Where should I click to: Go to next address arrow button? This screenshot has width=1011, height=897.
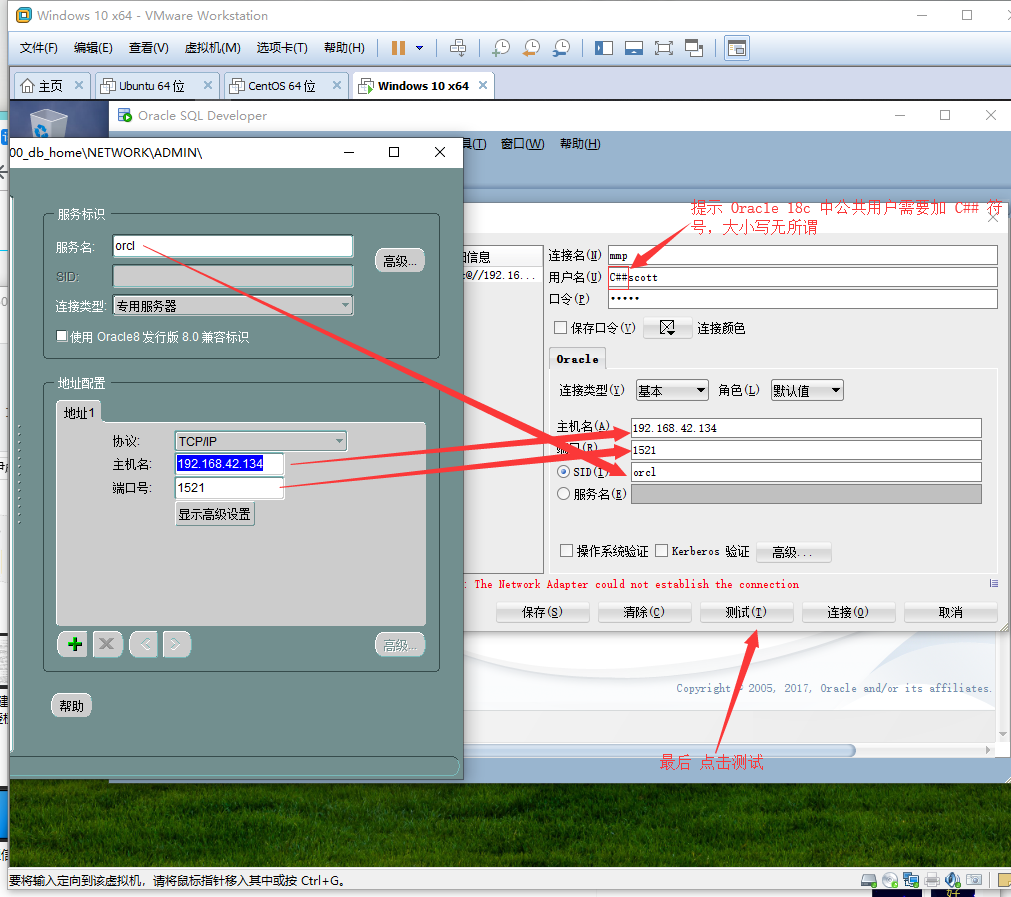coord(176,644)
